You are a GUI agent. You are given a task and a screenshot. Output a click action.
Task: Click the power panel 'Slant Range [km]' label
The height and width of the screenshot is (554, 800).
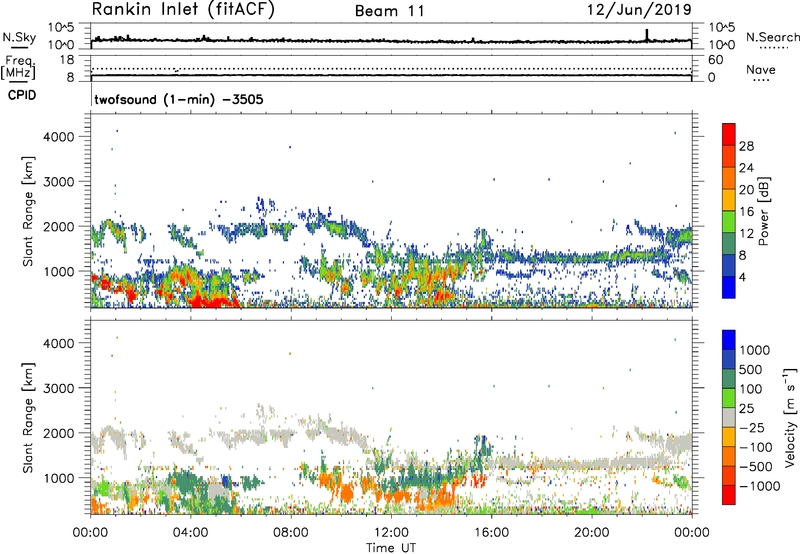[x=28, y=211]
